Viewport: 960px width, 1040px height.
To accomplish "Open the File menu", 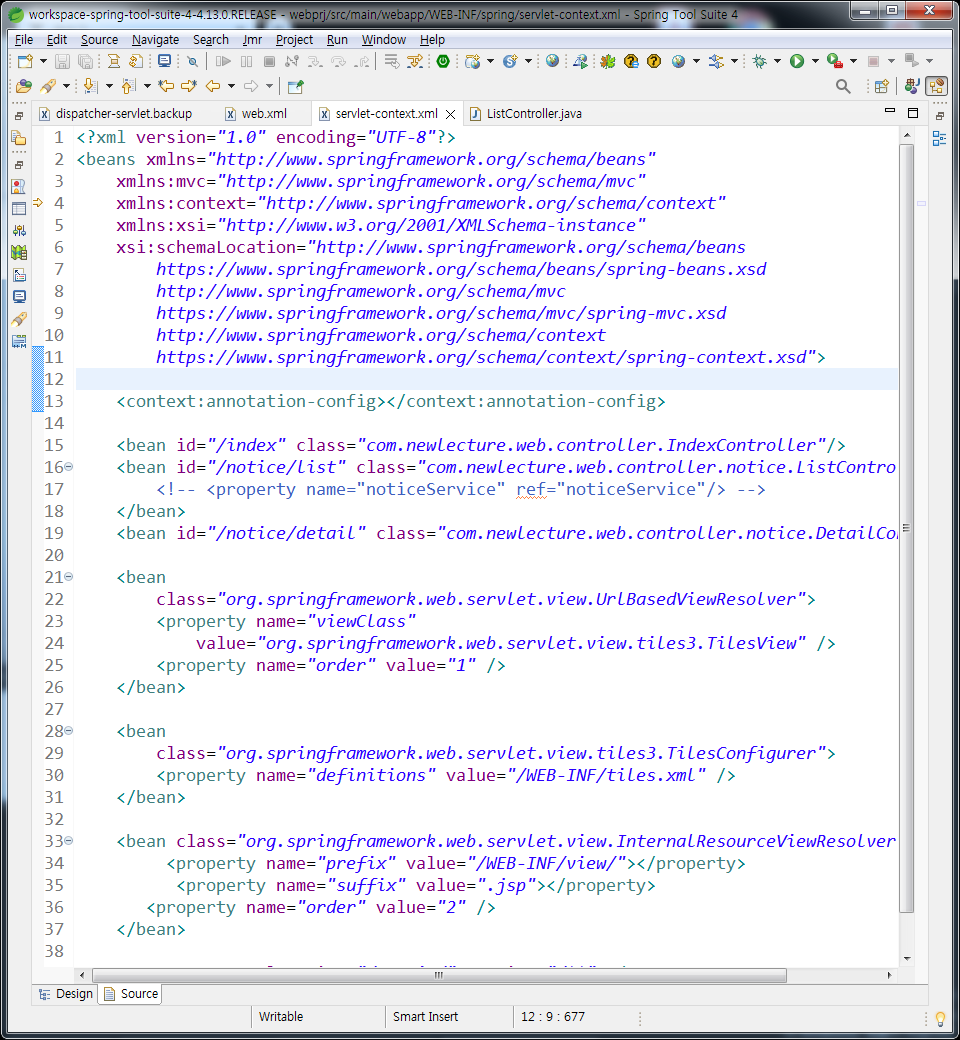I will (24, 40).
